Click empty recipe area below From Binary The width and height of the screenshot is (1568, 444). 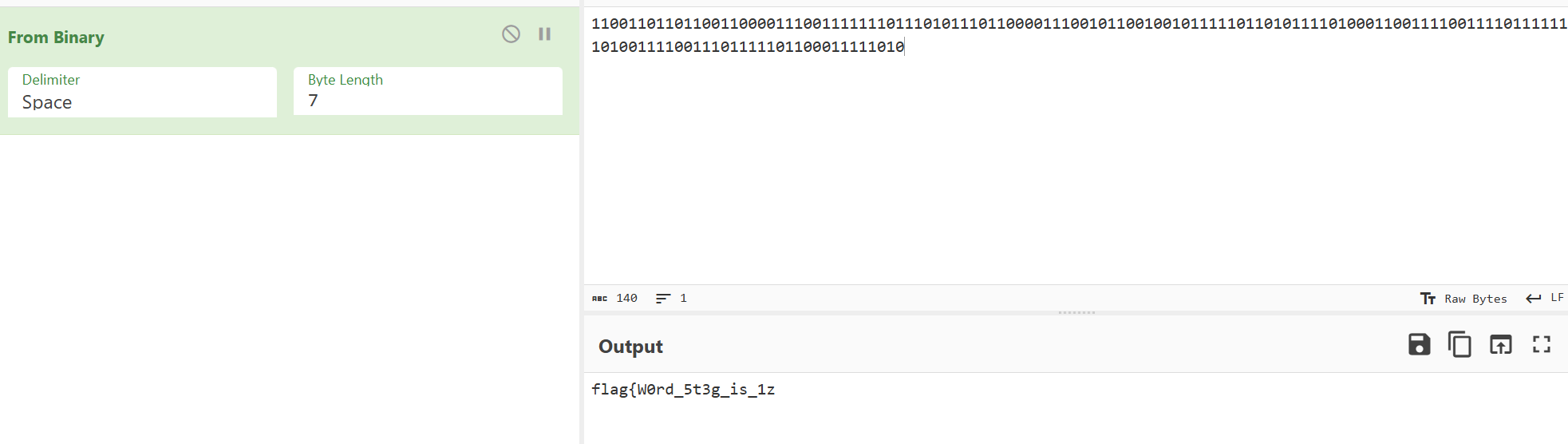(287, 287)
